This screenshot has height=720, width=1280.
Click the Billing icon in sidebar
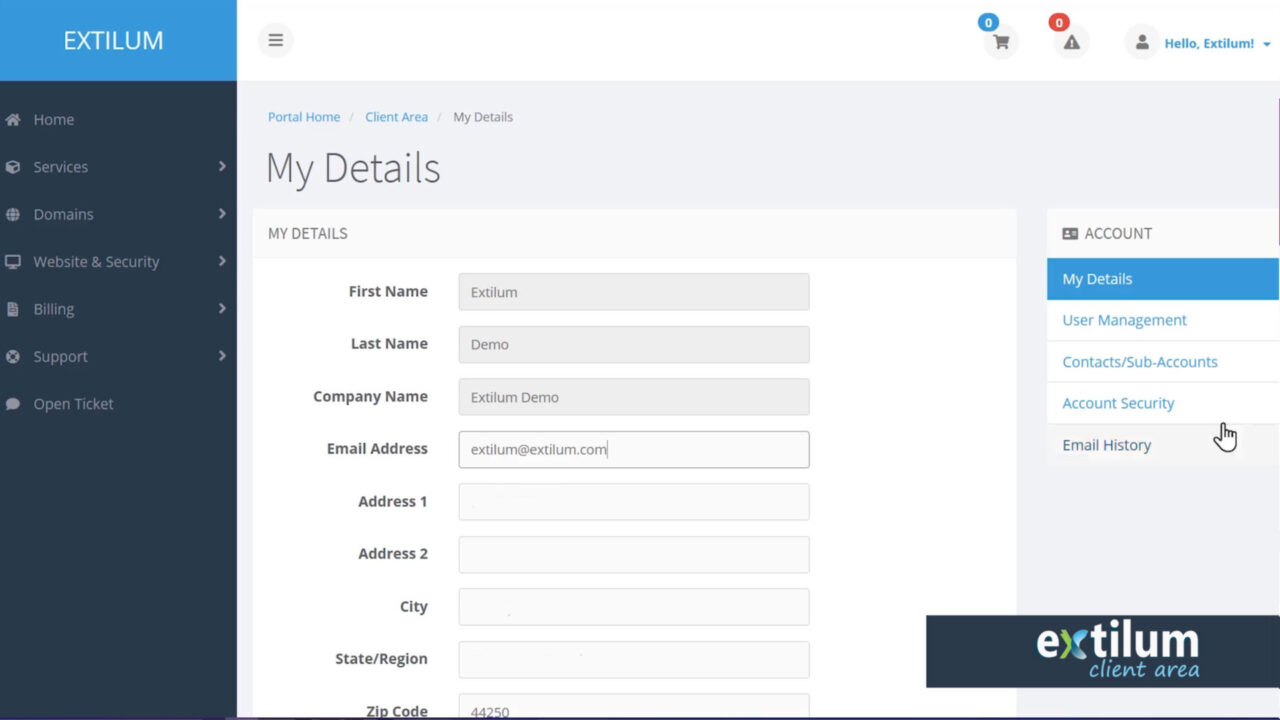(x=13, y=308)
